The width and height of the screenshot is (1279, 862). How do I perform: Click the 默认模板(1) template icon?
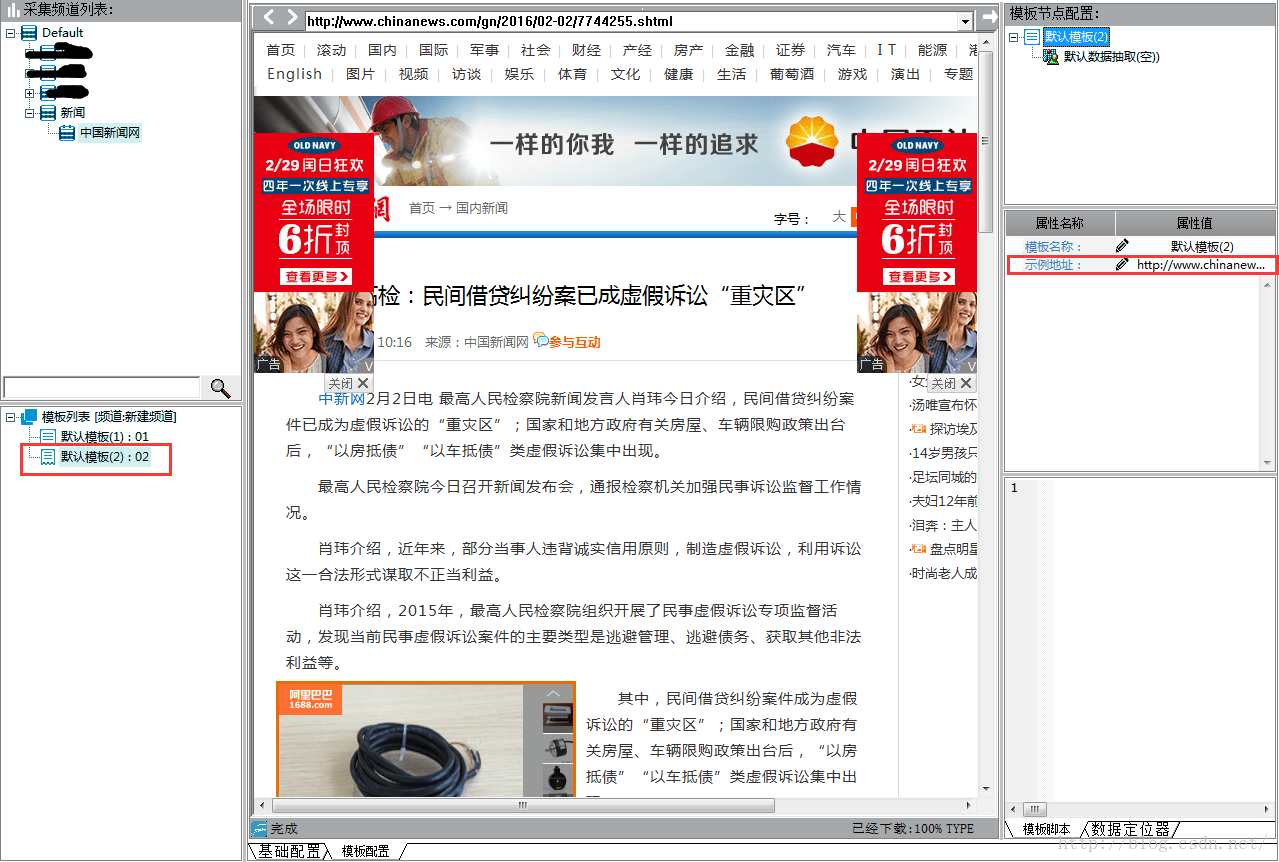pyautogui.click(x=48, y=437)
